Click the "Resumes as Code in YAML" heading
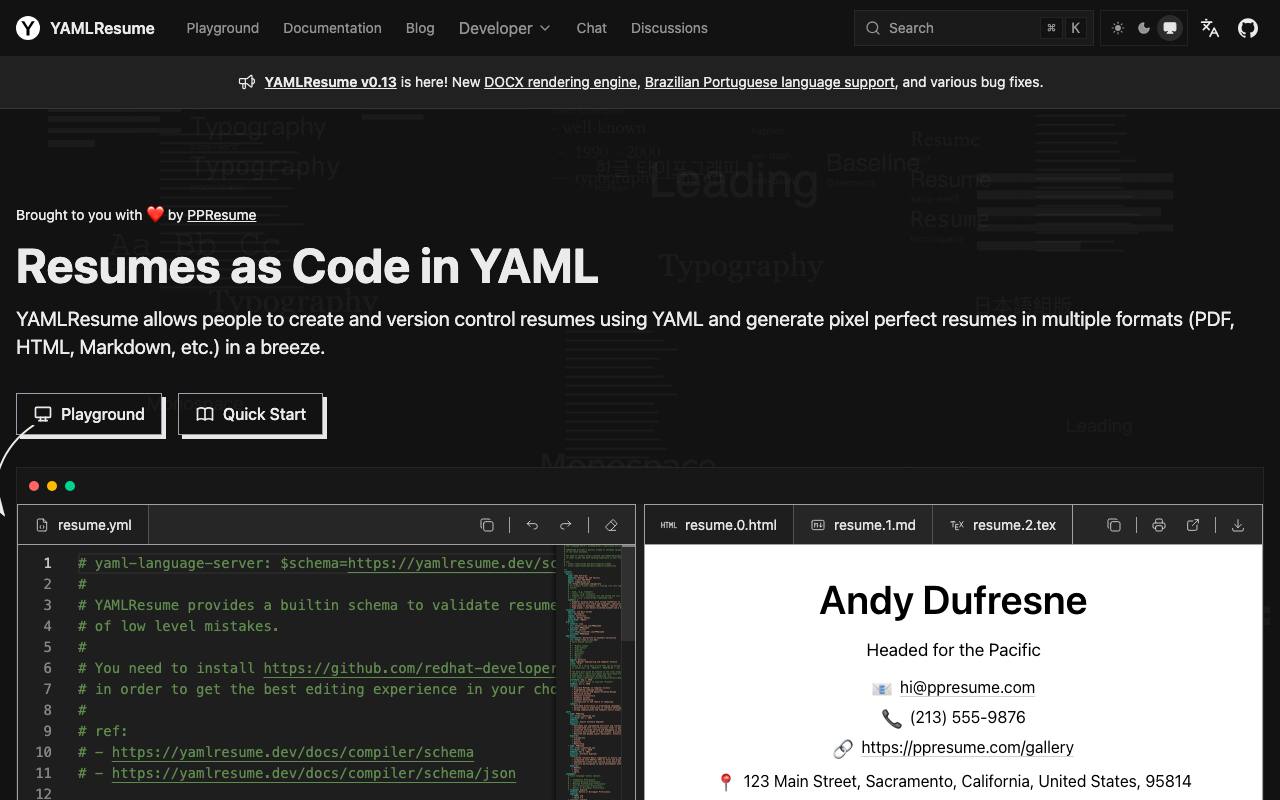The image size is (1280, 800). [307, 266]
